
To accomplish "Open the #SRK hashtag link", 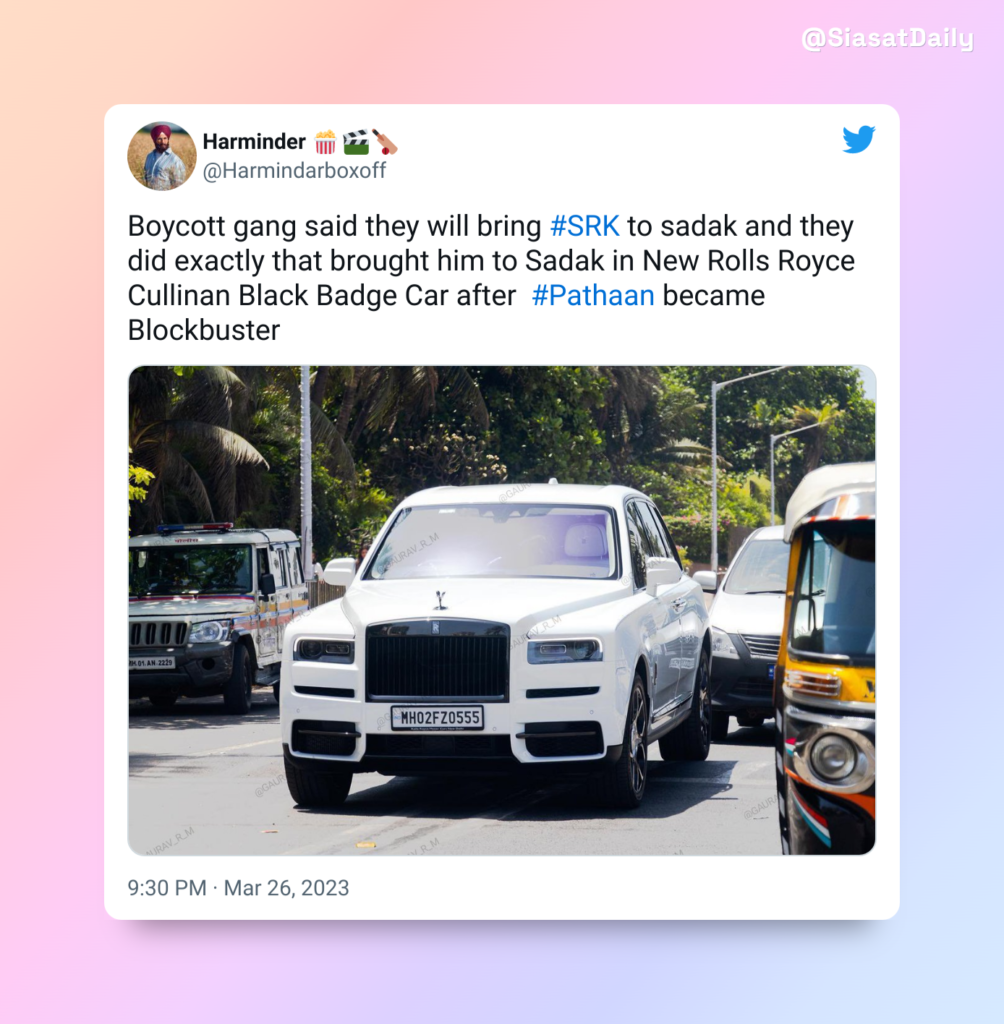I will (x=585, y=226).
